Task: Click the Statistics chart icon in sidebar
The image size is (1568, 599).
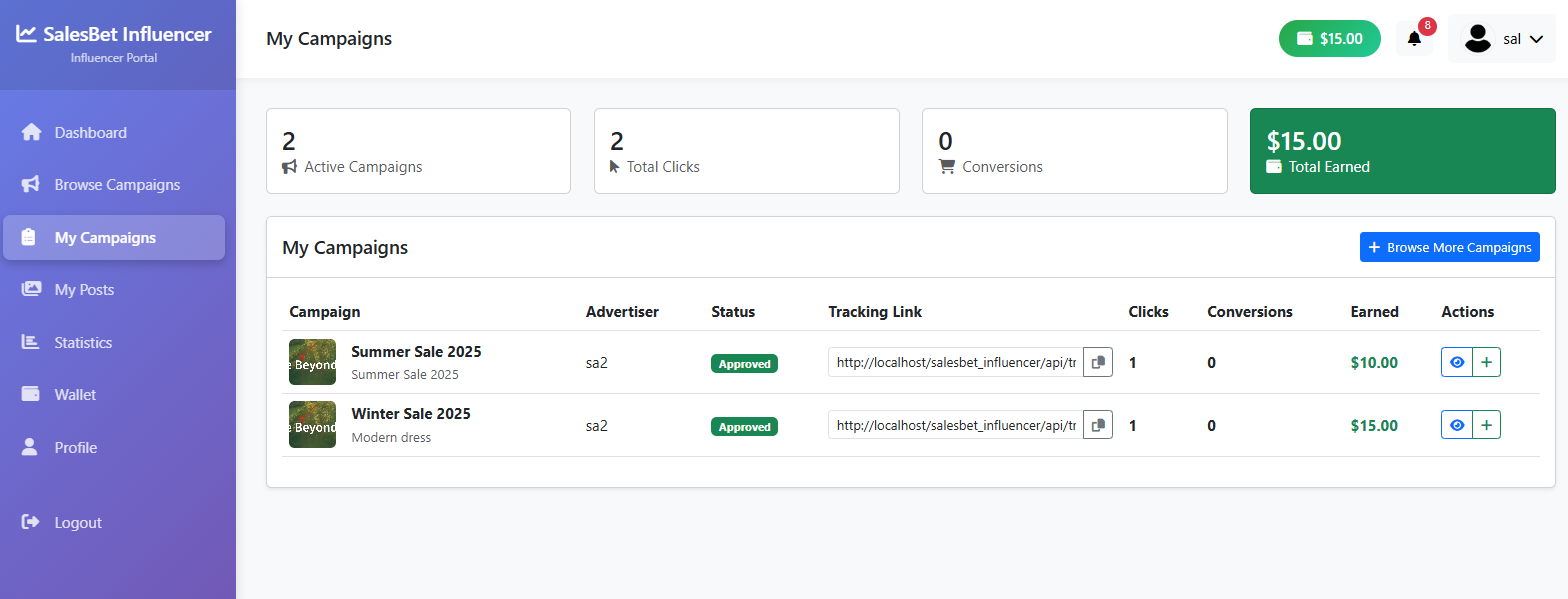Action: click(x=30, y=342)
